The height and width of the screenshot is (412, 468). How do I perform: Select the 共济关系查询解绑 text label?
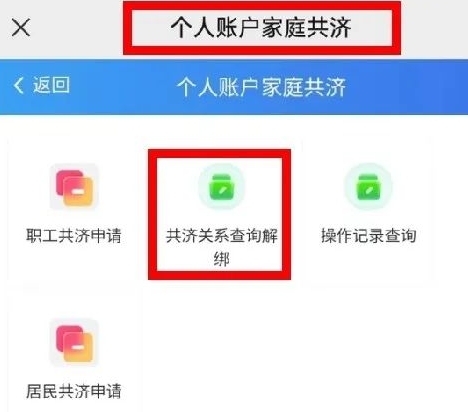point(222,247)
